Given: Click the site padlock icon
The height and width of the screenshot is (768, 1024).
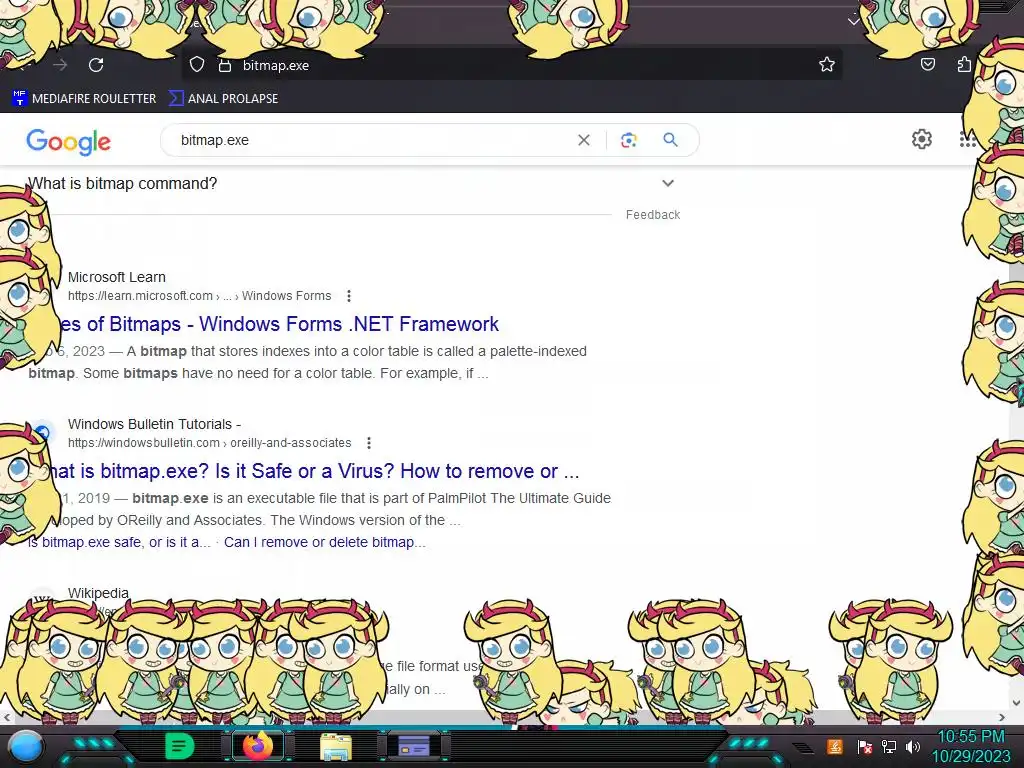Looking at the screenshot, I should (x=225, y=65).
